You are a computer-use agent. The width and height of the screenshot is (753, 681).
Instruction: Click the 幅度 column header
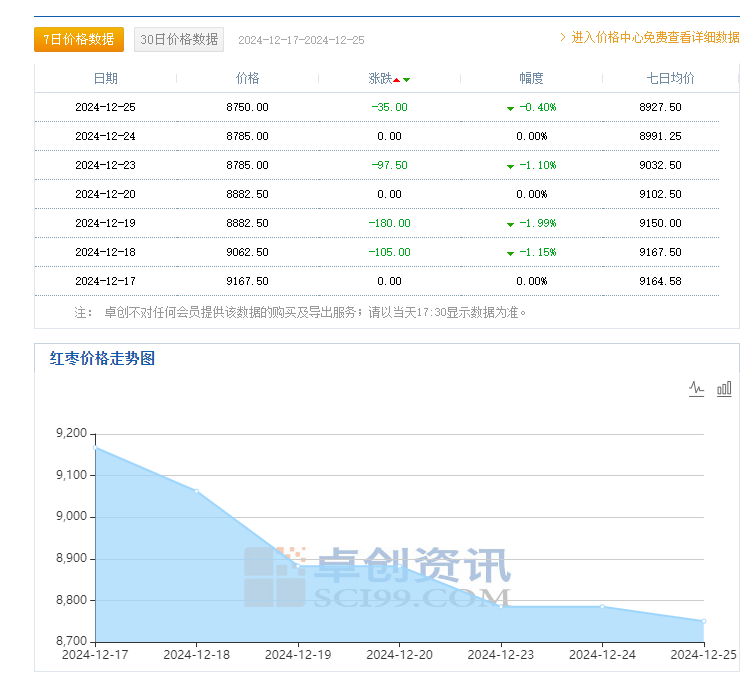click(x=531, y=78)
